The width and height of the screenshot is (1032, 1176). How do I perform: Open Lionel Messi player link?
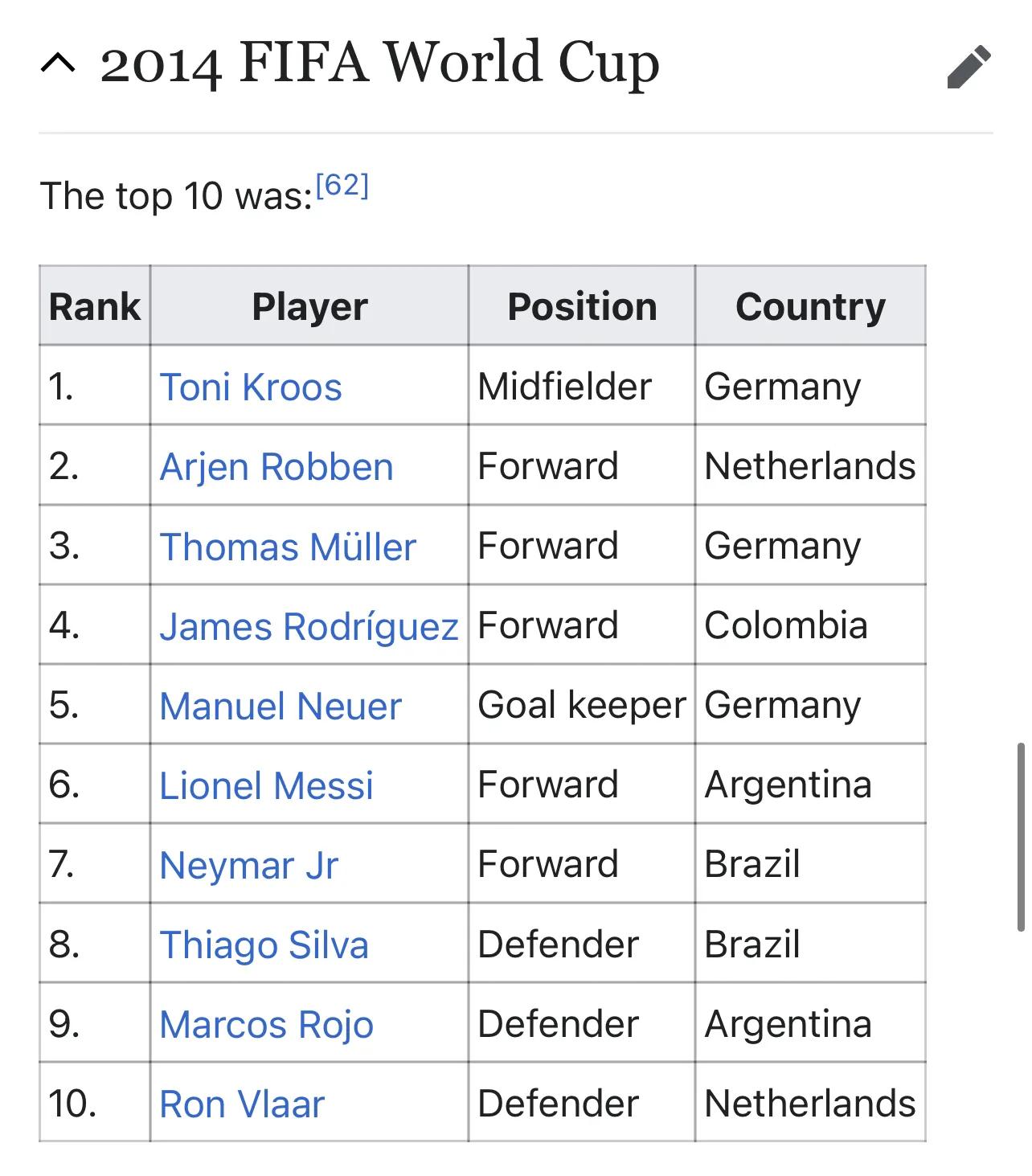click(266, 785)
